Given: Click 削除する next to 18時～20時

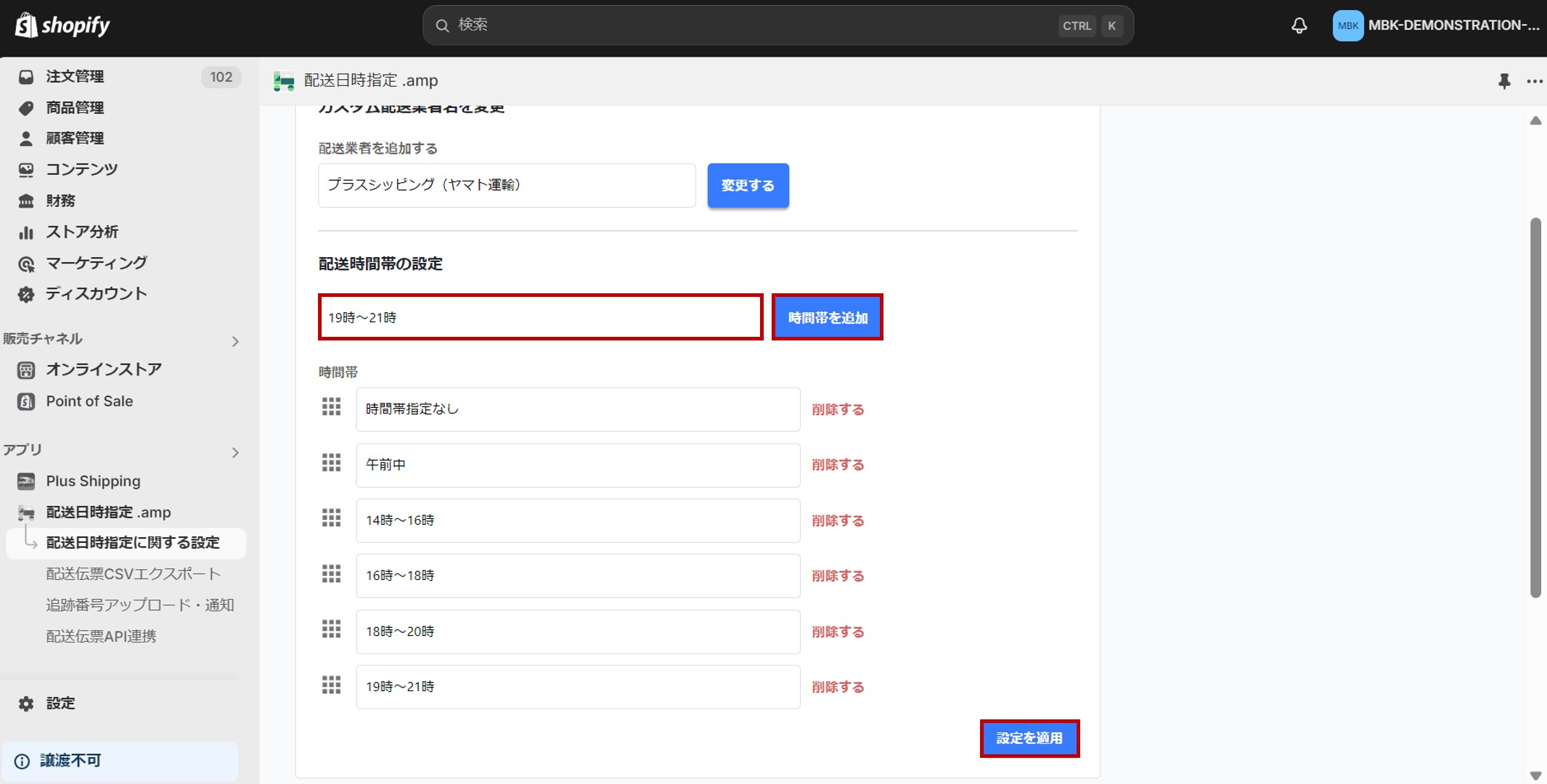Looking at the screenshot, I should 837,632.
